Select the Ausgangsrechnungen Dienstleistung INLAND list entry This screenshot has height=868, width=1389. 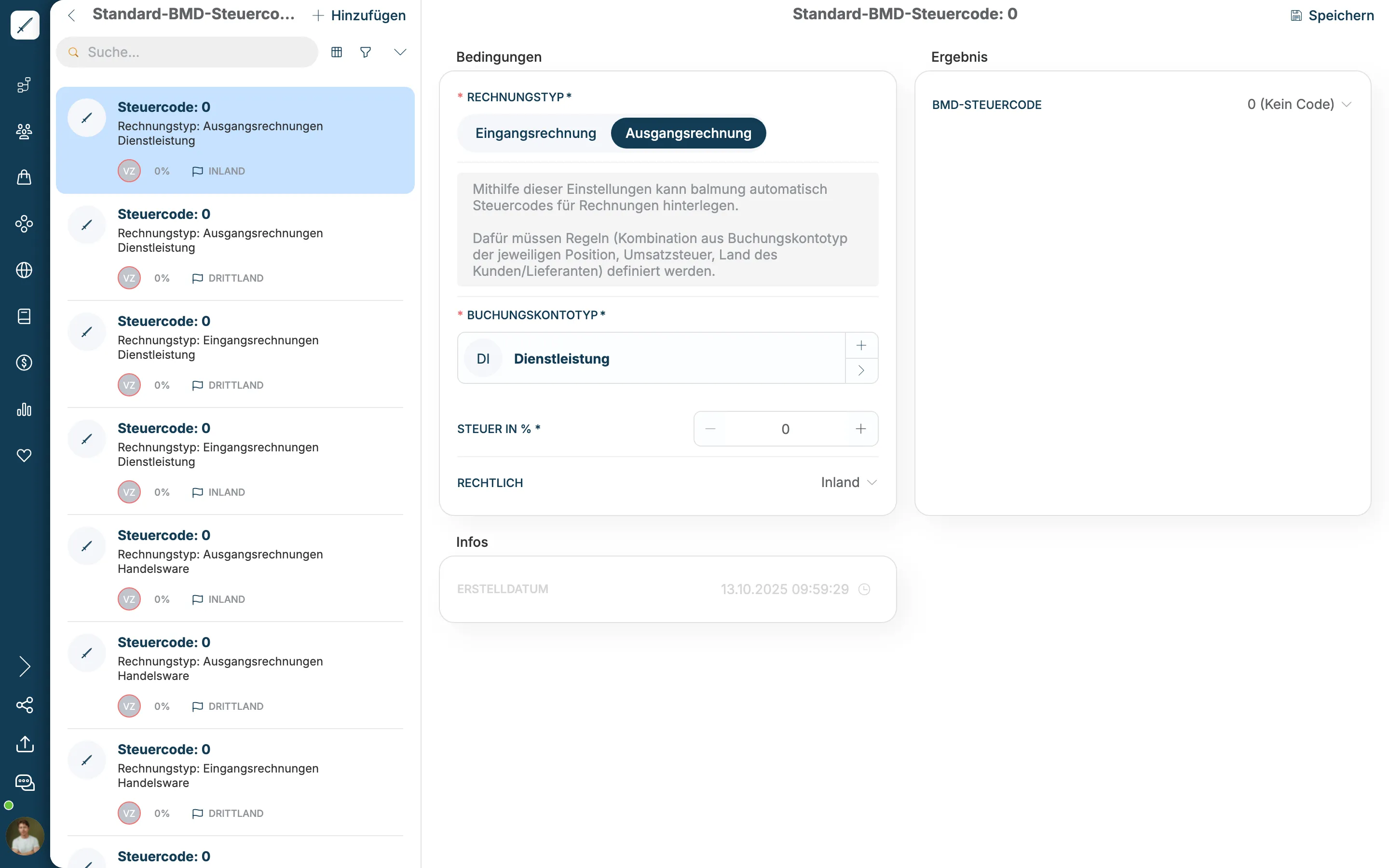point(235,140)
